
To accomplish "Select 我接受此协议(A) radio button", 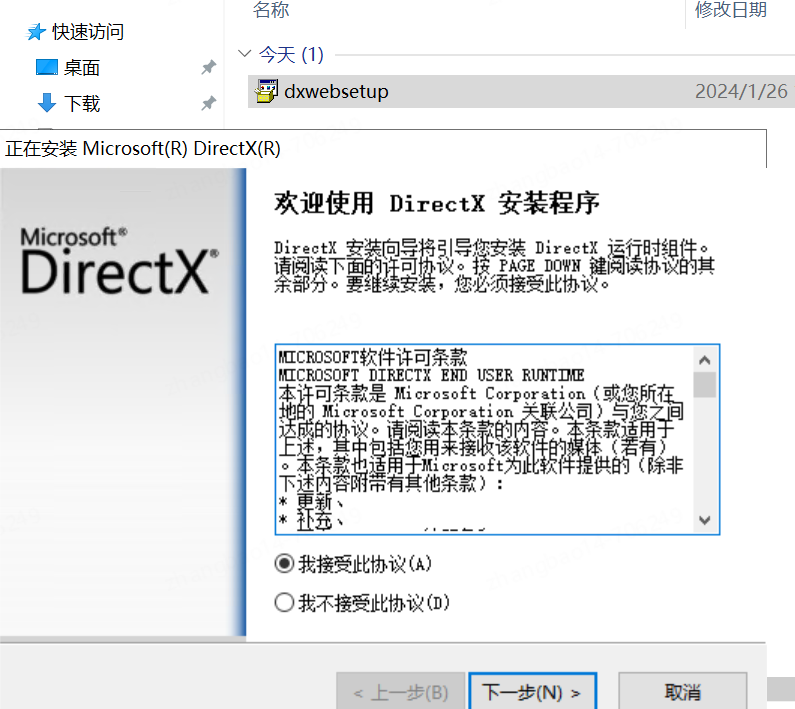I will [x=284, y=564].
